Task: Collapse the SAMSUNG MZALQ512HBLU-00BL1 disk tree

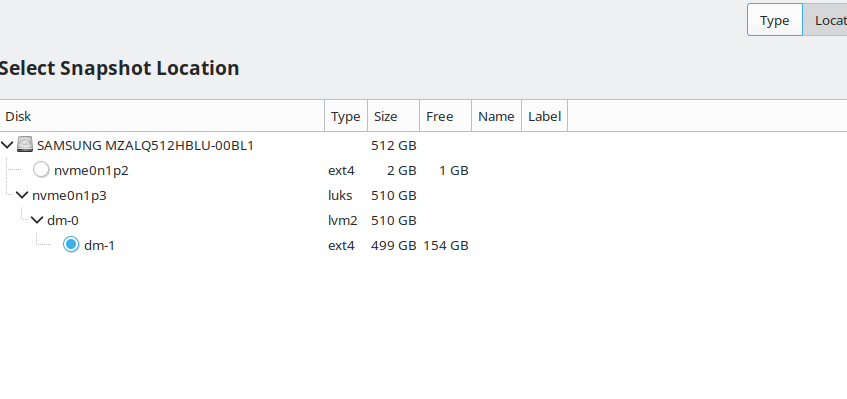Action: click(x=7, y=145)
